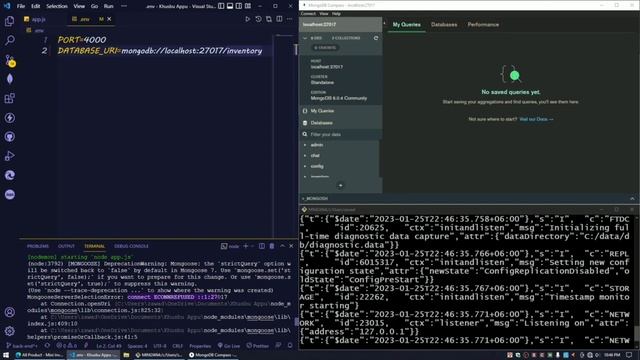The image size is (640, 360).
Task: Refresh databases in Compass sidebar
Action: 376,38
